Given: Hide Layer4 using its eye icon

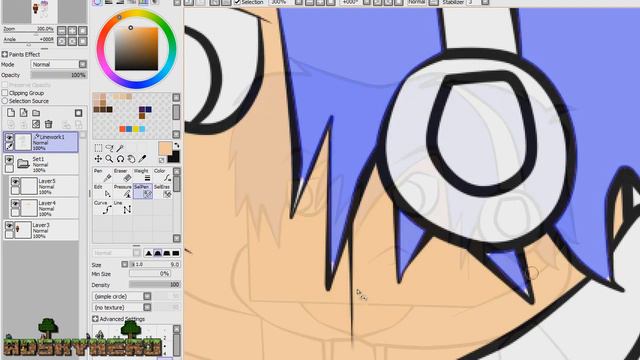Looking at the screenshot, I should click(x=16, y=204).
